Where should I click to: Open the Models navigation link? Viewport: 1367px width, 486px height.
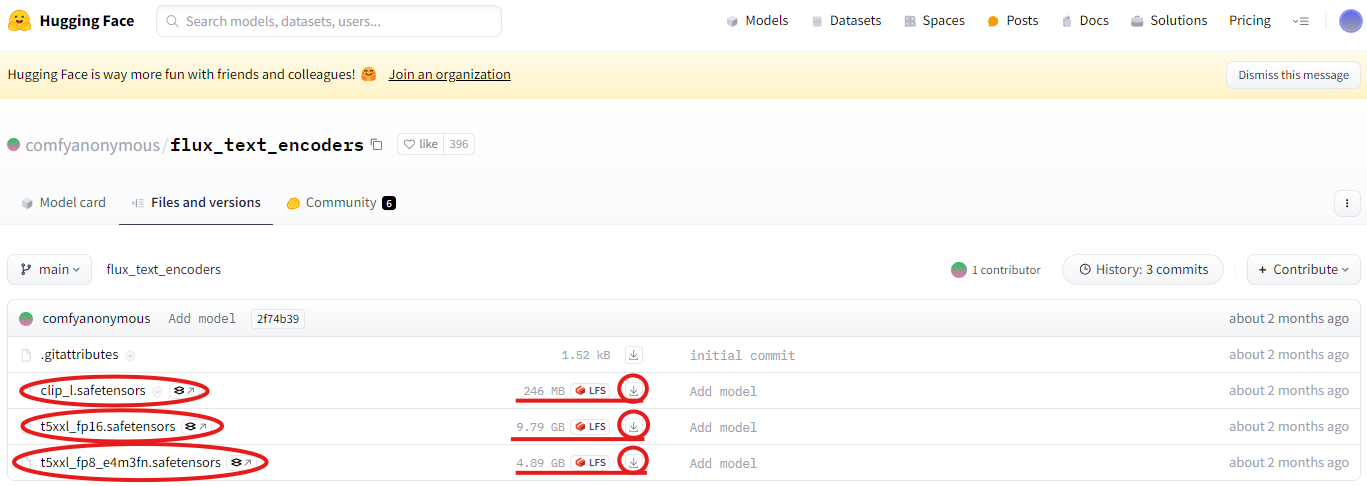[x=757, y=21]
